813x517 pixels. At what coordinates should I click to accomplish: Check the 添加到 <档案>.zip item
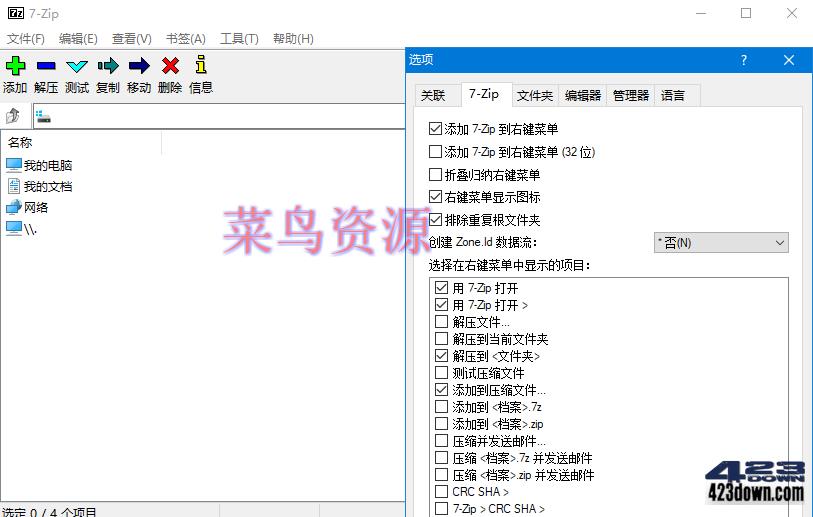(441, 424)
